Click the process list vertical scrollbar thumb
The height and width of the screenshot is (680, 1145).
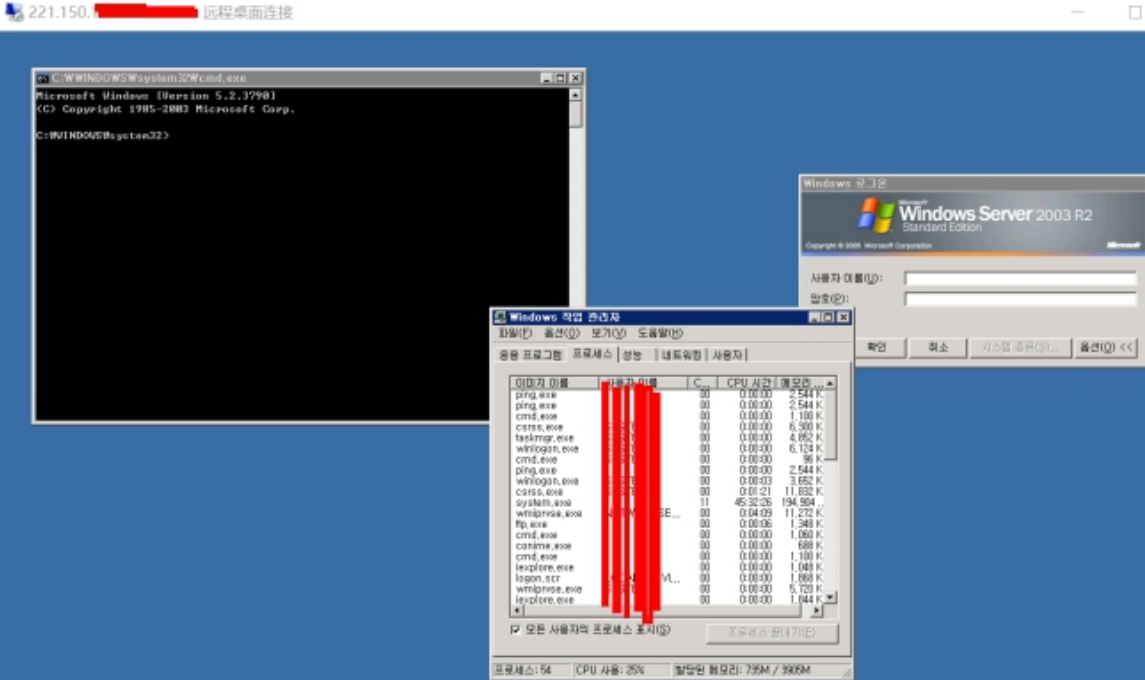(x=830, y=425)
